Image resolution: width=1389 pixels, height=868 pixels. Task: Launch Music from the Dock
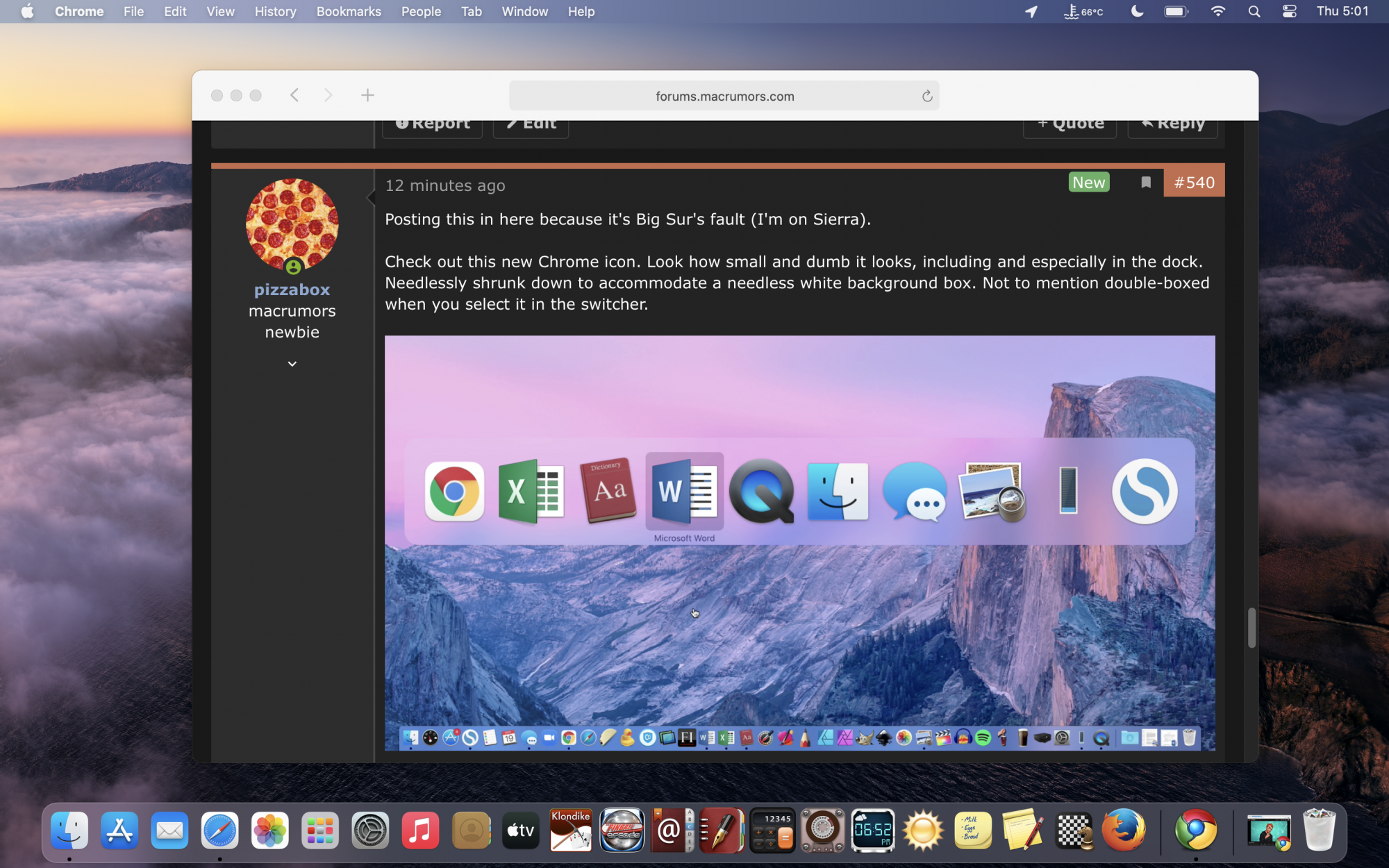pos(420,831)
